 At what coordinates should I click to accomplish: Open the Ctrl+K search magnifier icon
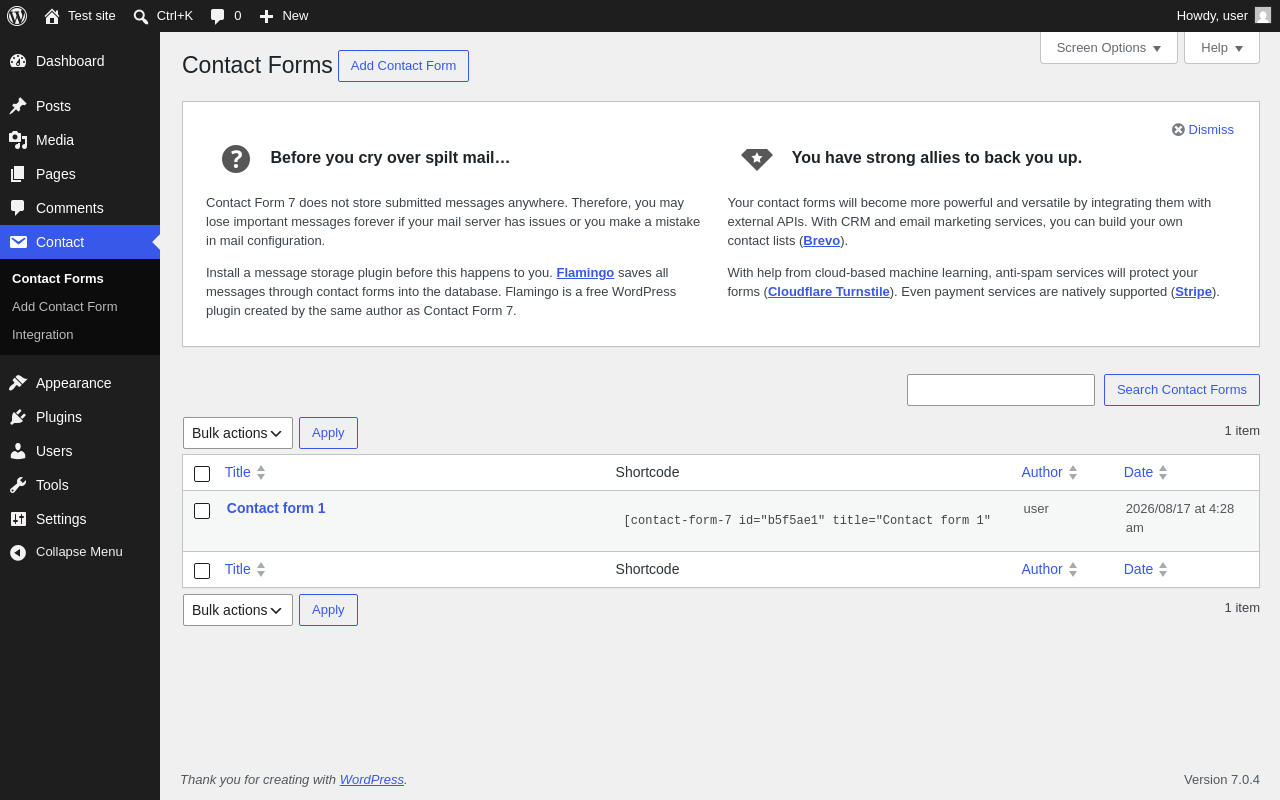(x=141, y=16)
